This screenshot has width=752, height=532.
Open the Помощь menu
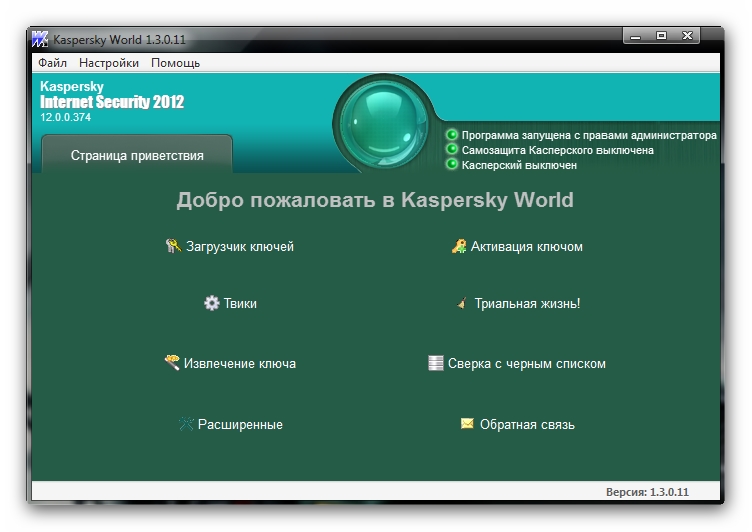coord(176,63)
